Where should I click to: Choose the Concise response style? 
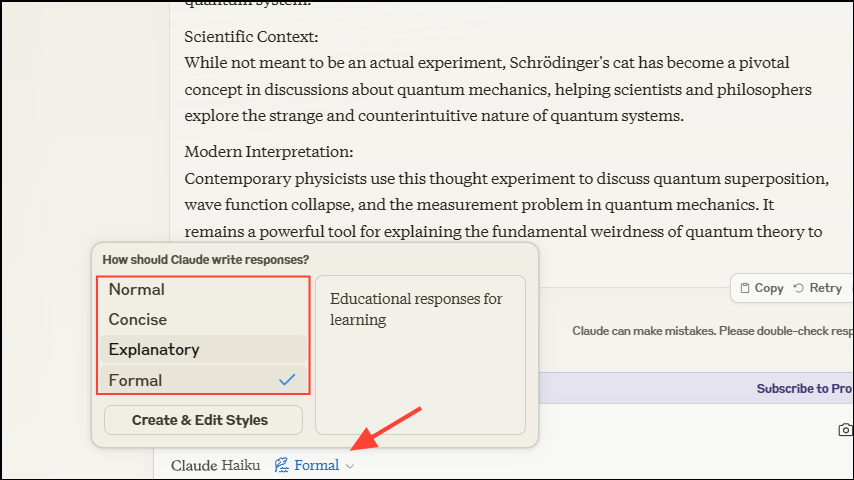point(138,320)
